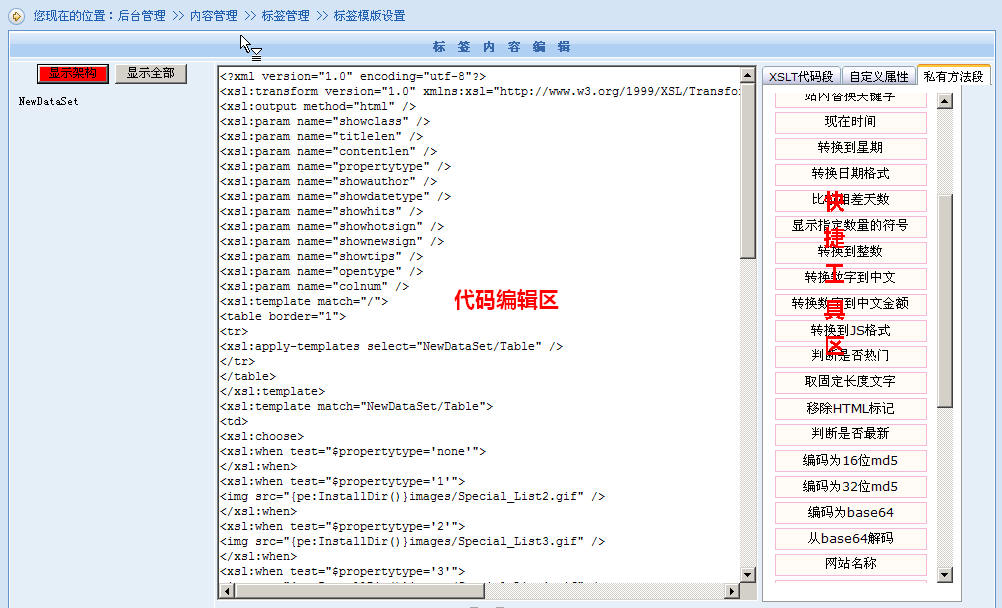Click the code editor scroll-right arrow
1002x608 pixels.
click(732, 591)
